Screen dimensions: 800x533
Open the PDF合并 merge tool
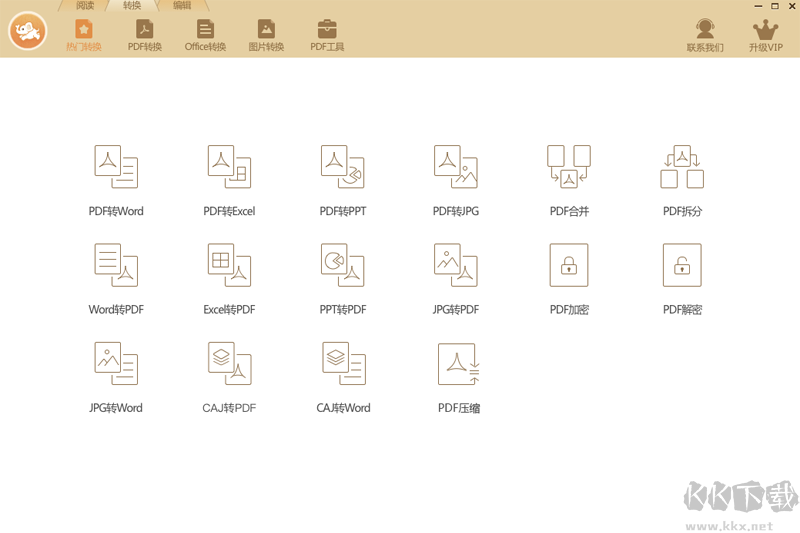569,167
